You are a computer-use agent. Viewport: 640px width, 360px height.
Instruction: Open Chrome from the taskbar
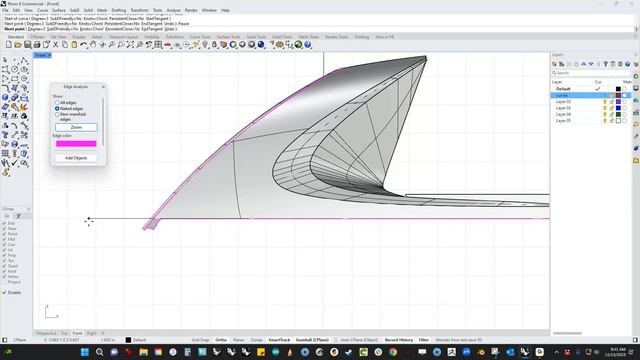[393, 352]
